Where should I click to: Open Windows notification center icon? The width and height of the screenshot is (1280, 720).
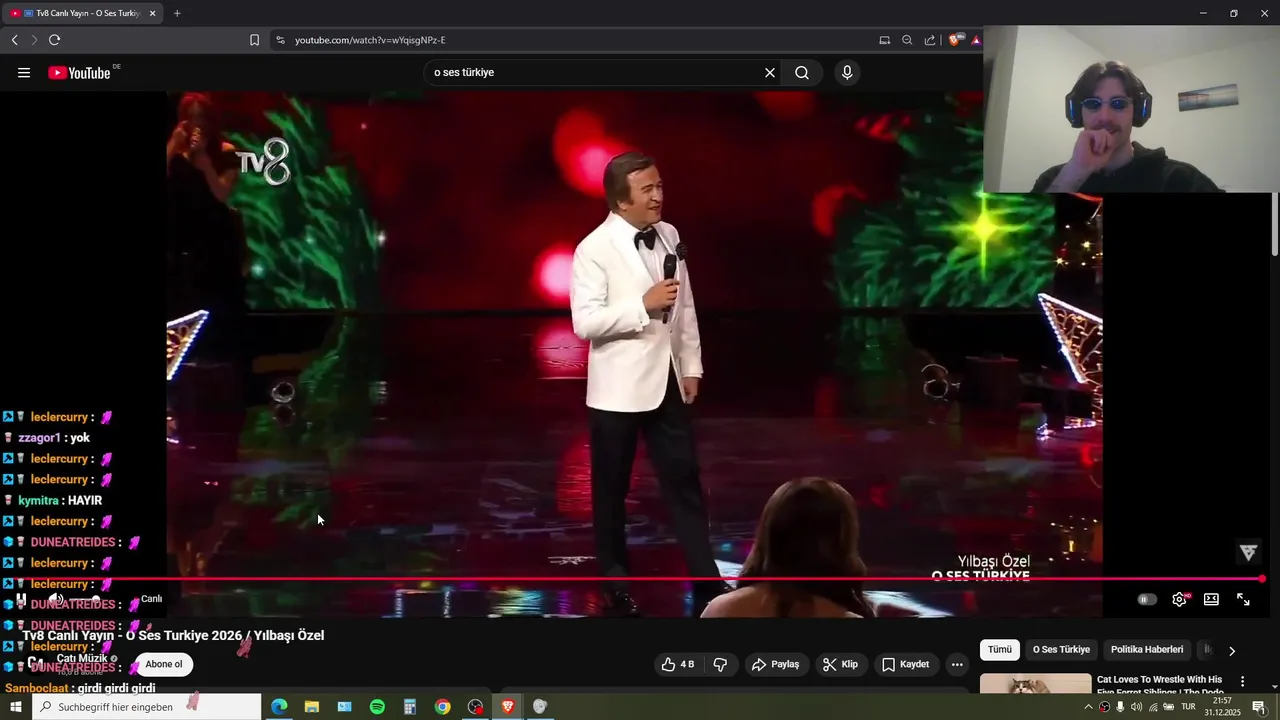click(x=1259, y=707)
